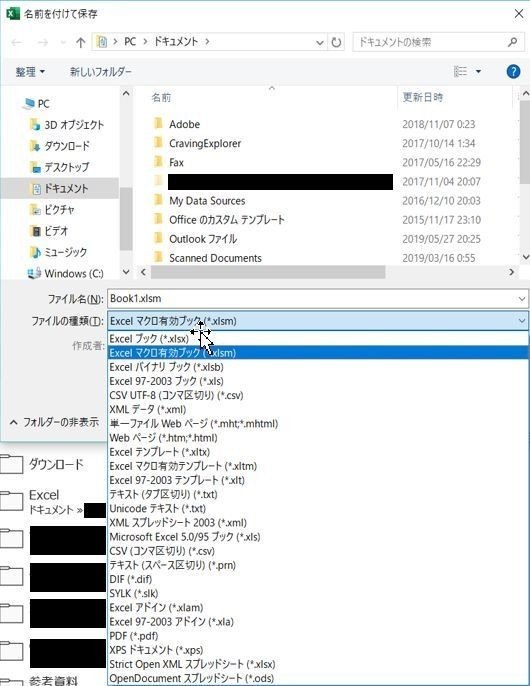Select ダウンロード in navigation pane
Viewport: 530px width, 686px height.
coord(67,146)
